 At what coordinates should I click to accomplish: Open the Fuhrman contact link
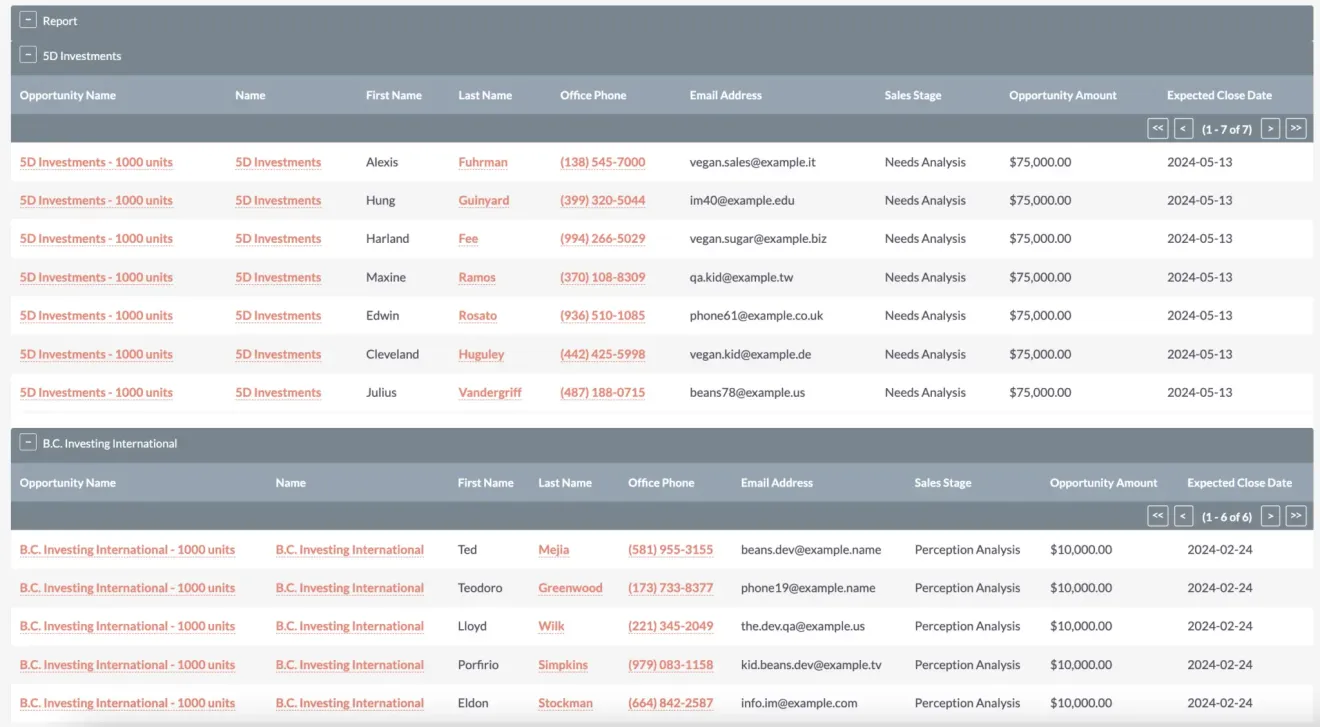[x=484, y=161]
